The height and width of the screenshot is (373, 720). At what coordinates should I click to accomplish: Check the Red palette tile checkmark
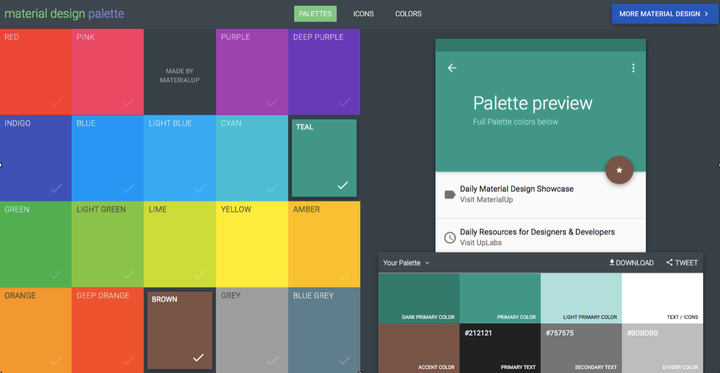pyautogui.click(x=56, y=102)
